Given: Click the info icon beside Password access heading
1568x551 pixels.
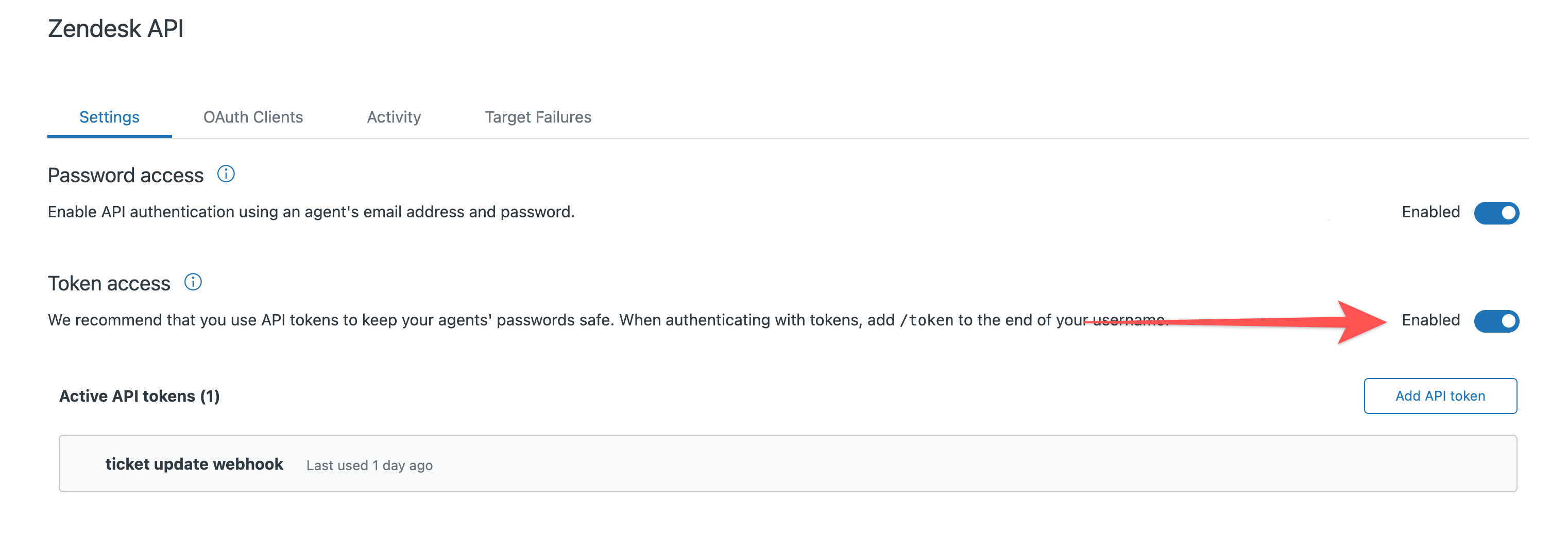Looking at the screenshot, I should pos(225,175).
